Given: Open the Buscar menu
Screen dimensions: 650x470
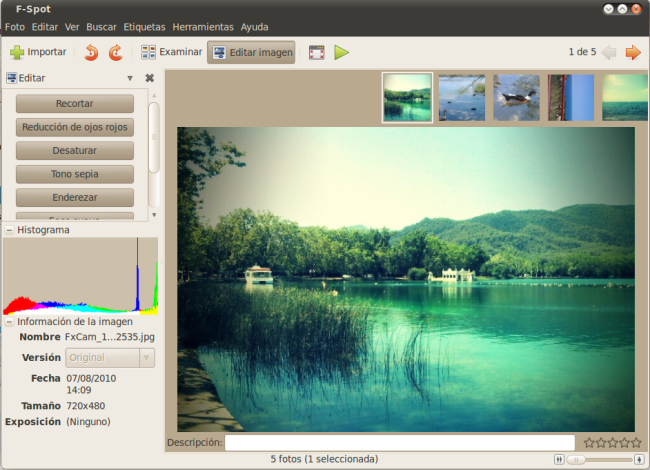Looking at the screenshot, I should tap(101, 27).
